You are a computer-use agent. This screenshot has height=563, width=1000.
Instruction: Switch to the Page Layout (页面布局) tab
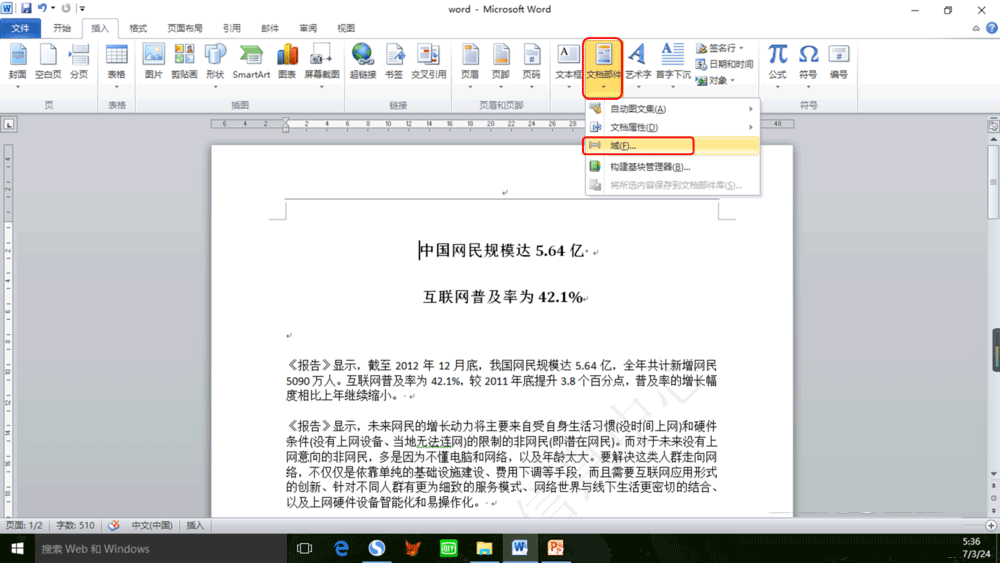(x=185, y=28)
